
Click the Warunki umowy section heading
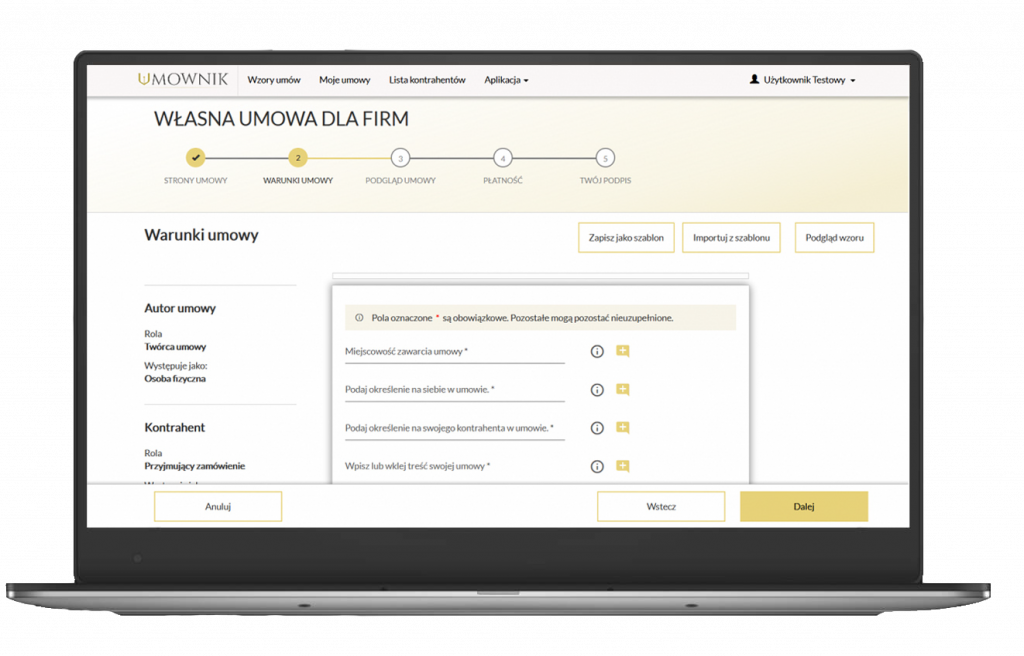(x=201, y=235)
